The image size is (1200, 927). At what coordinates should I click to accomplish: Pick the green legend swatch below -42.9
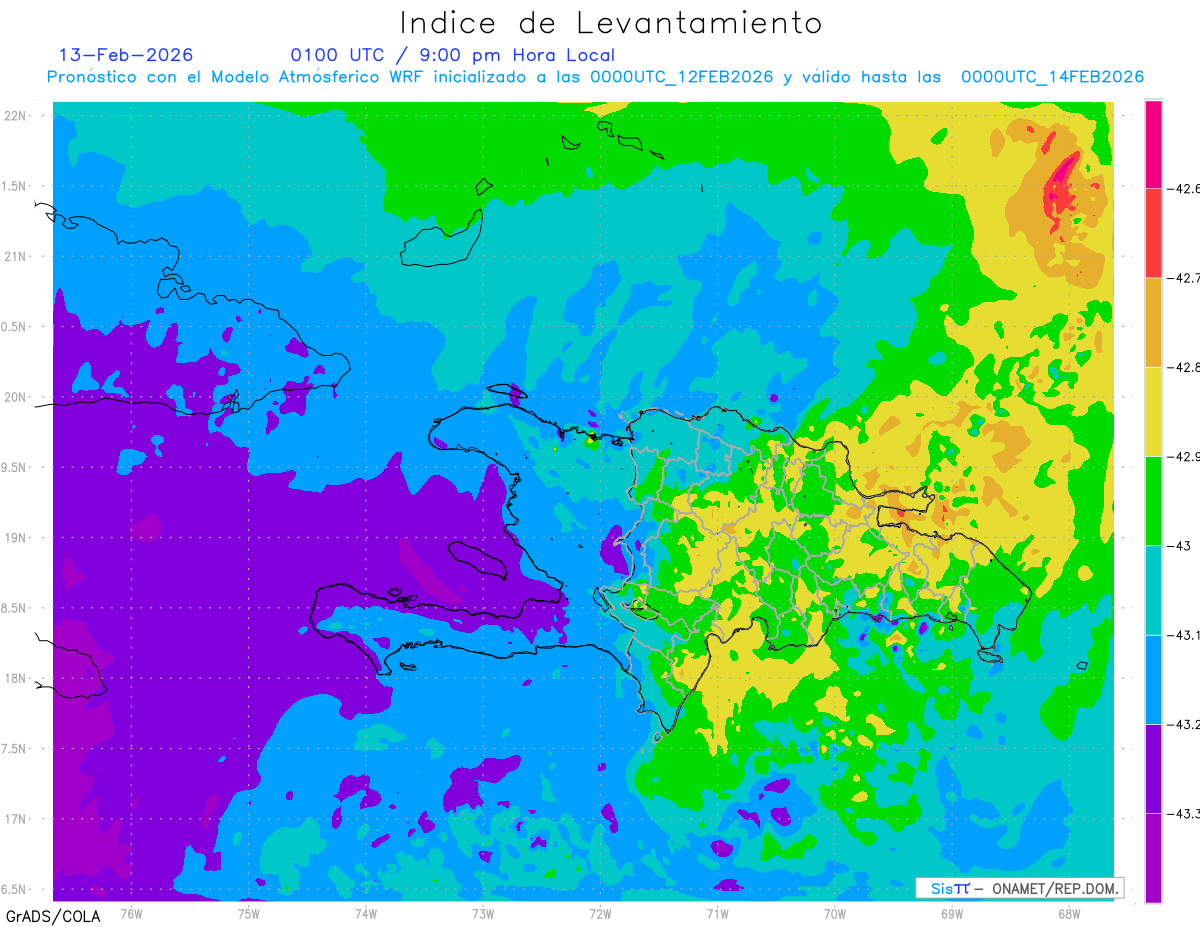coord(1153,501)
